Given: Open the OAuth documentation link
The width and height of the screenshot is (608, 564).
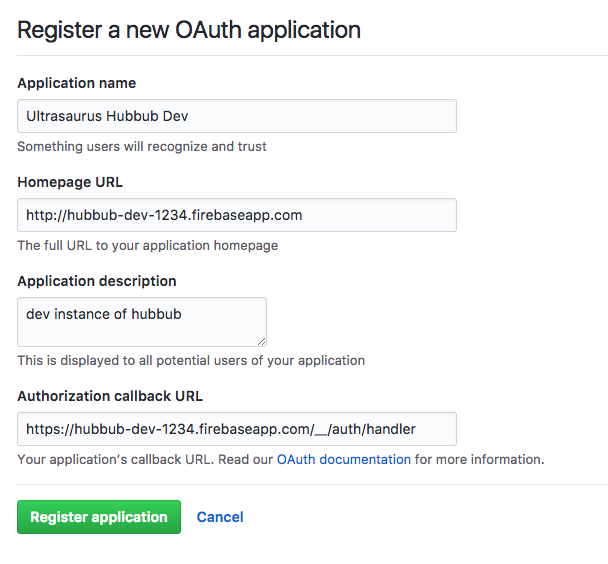Looking at the screenshot, I should click(x=344, y=459).
